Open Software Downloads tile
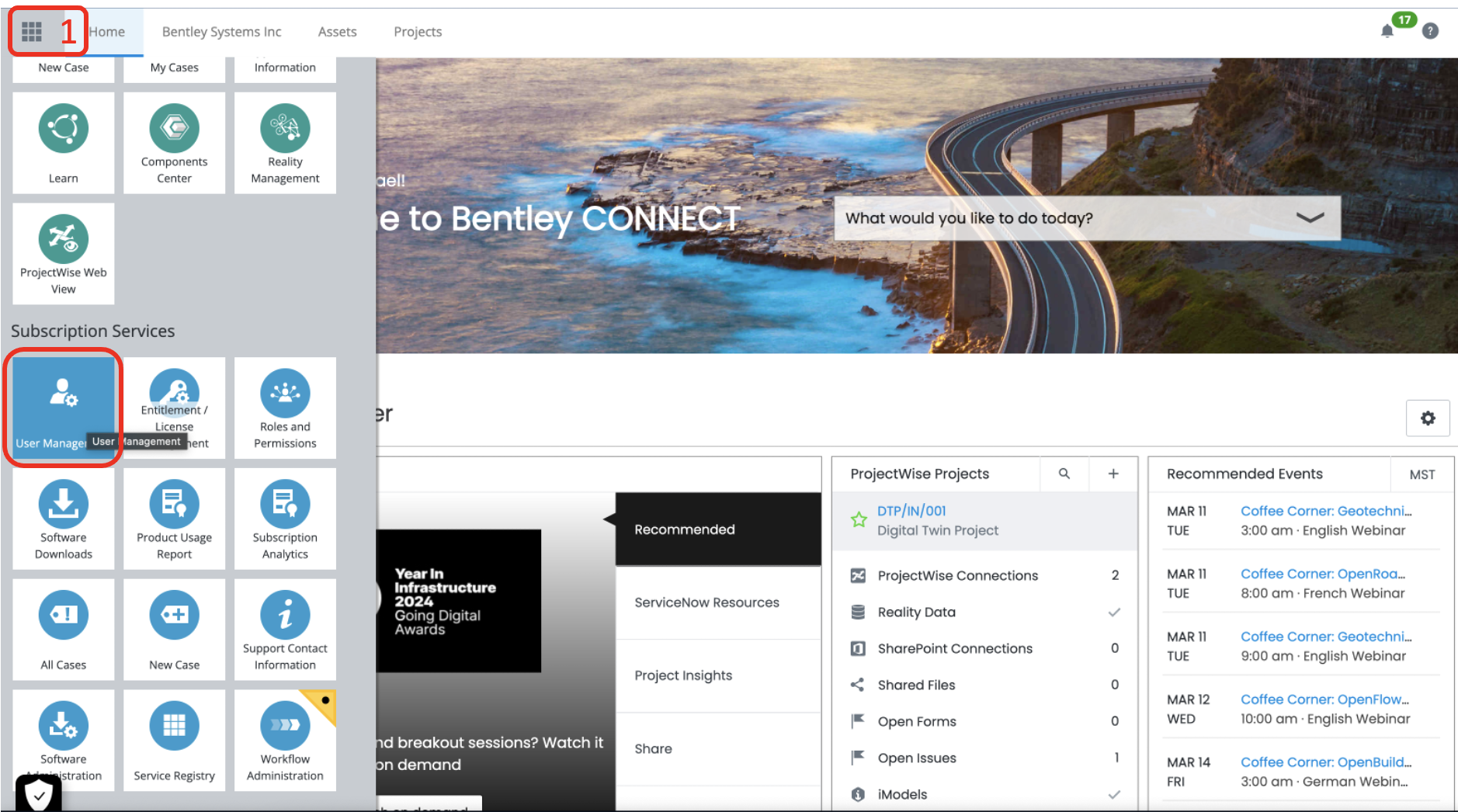The height and width of the screenshot is (812, 1458). 64,519
